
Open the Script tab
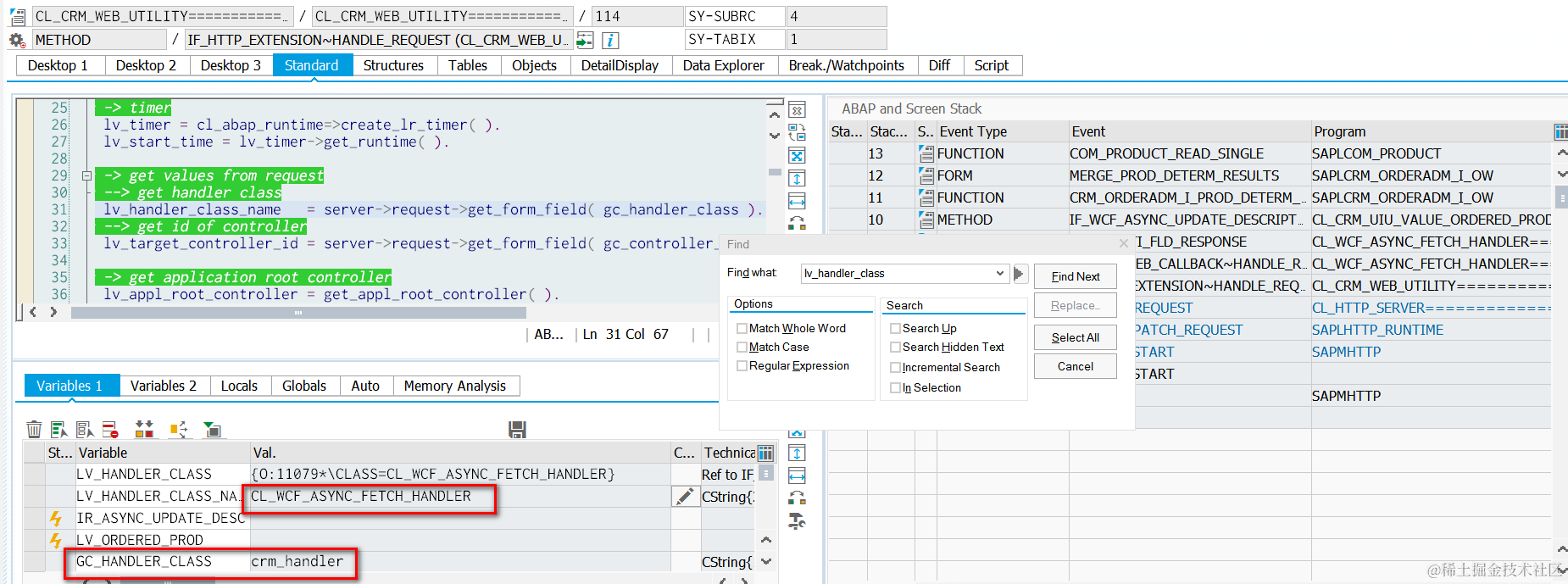[x=991, y=65]
